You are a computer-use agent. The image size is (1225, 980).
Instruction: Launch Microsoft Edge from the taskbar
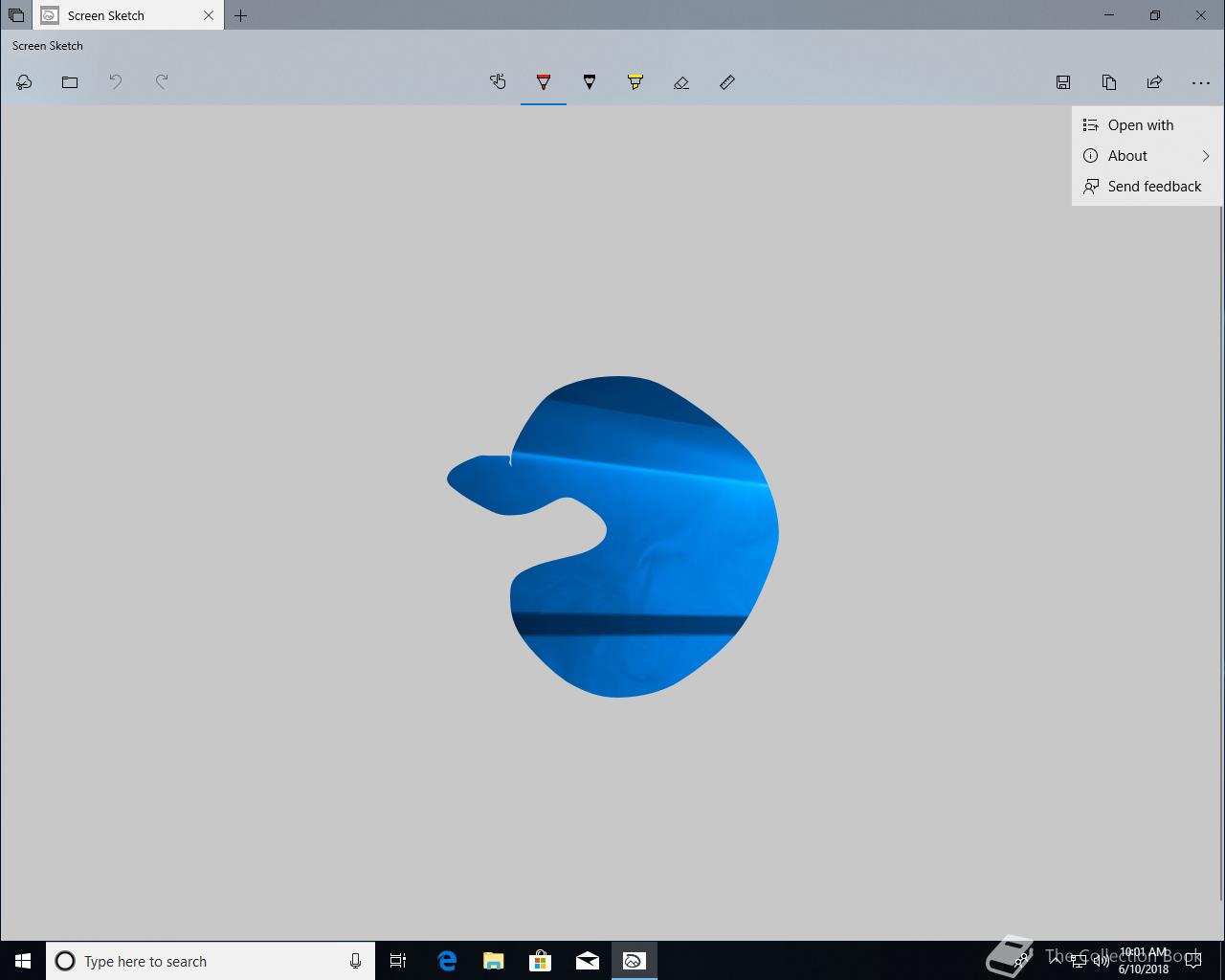tap(447, 961)
